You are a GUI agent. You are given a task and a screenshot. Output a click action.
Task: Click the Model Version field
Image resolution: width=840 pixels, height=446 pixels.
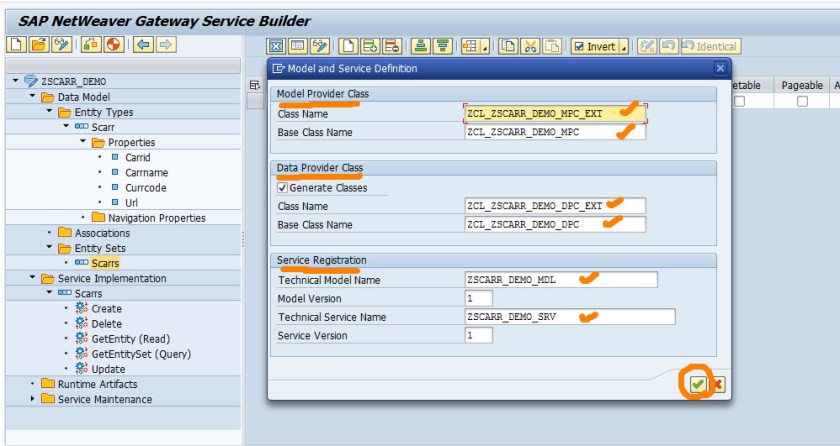click(478, 298)
